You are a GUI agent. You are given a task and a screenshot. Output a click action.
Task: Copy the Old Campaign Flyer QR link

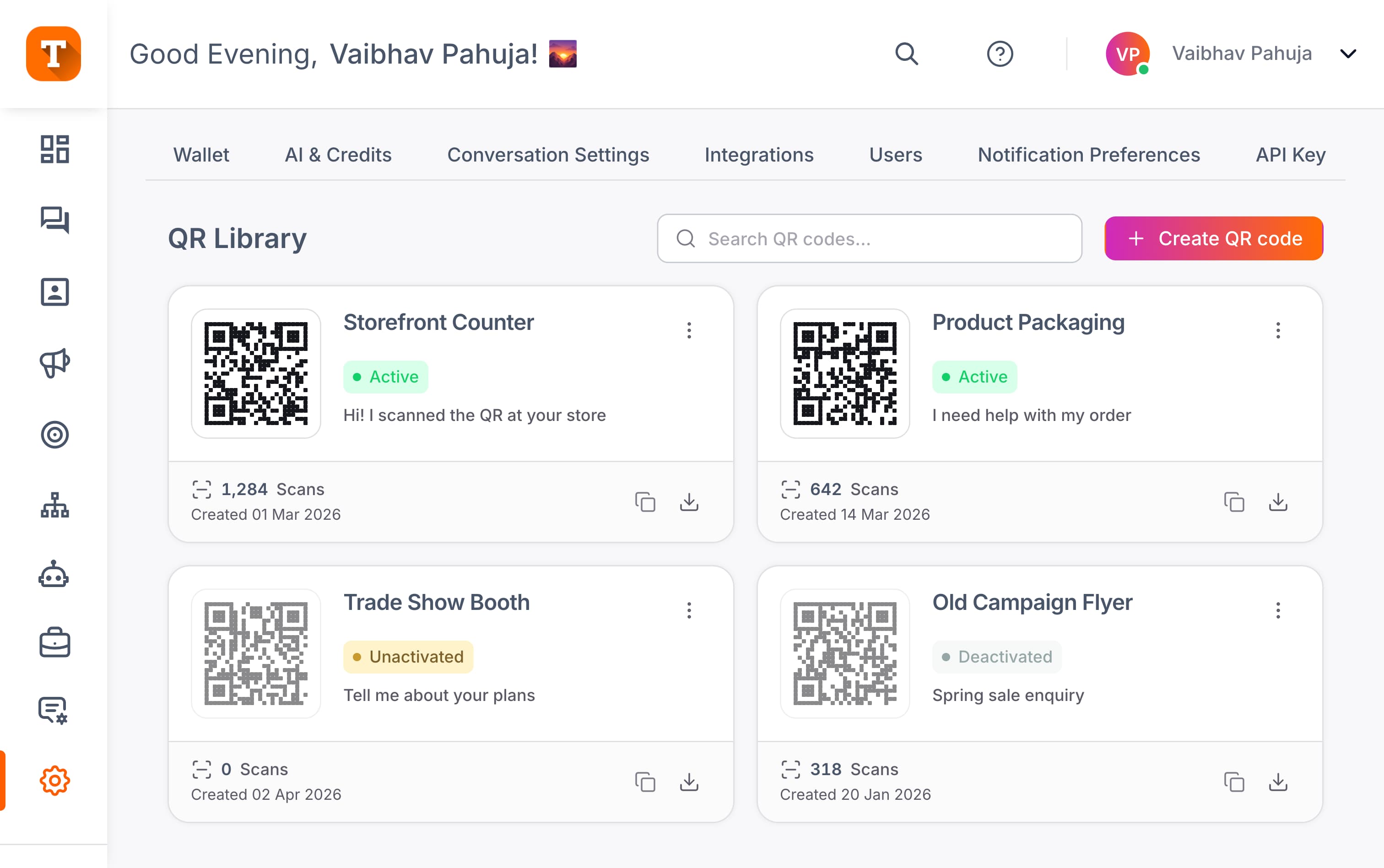tap(1234, 782)
